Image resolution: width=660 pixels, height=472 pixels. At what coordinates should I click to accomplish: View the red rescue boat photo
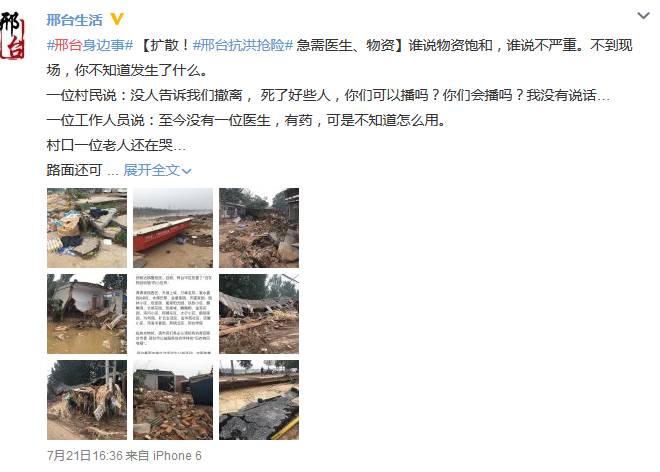[173, 228]
